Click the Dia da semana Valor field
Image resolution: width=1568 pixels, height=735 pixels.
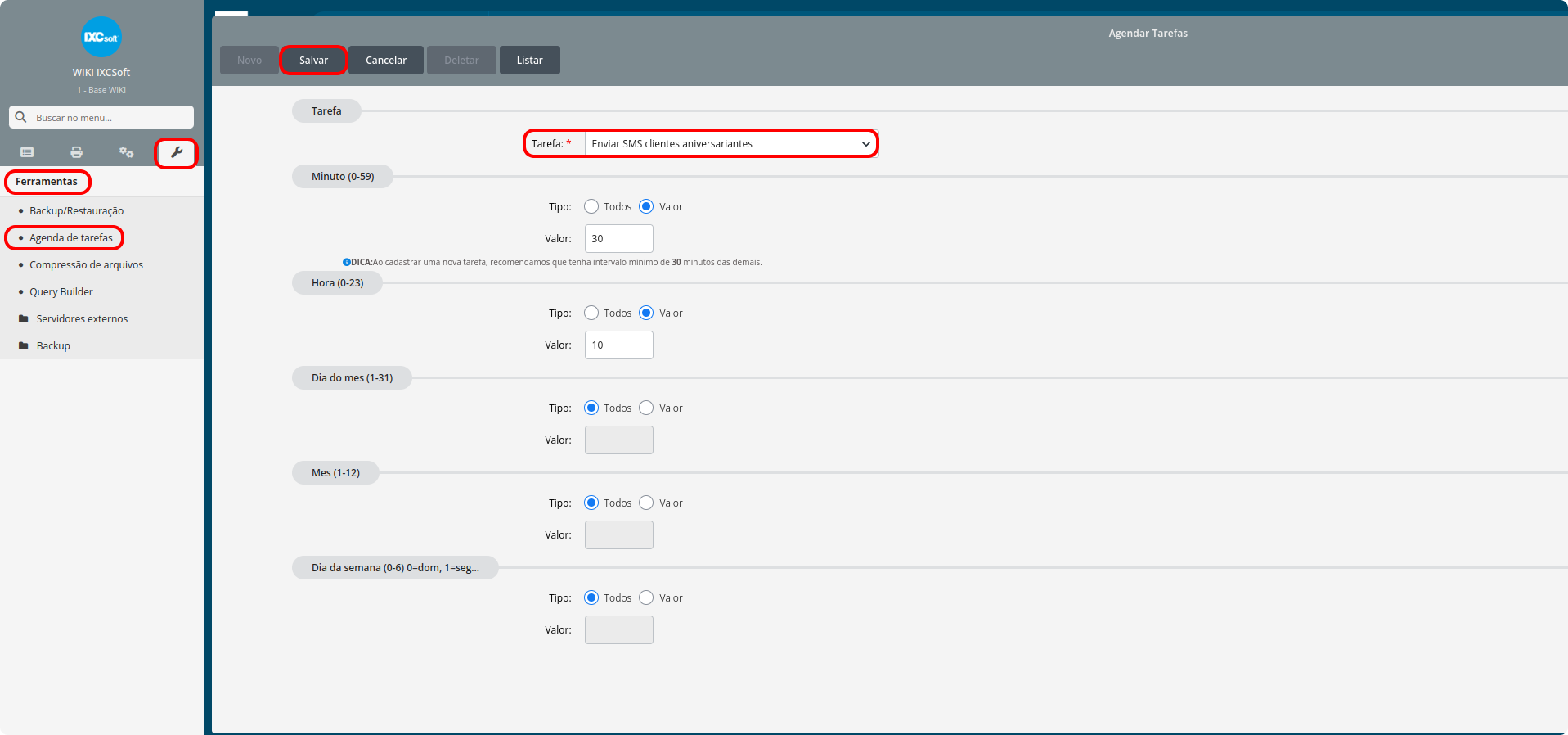click(619, 629)
